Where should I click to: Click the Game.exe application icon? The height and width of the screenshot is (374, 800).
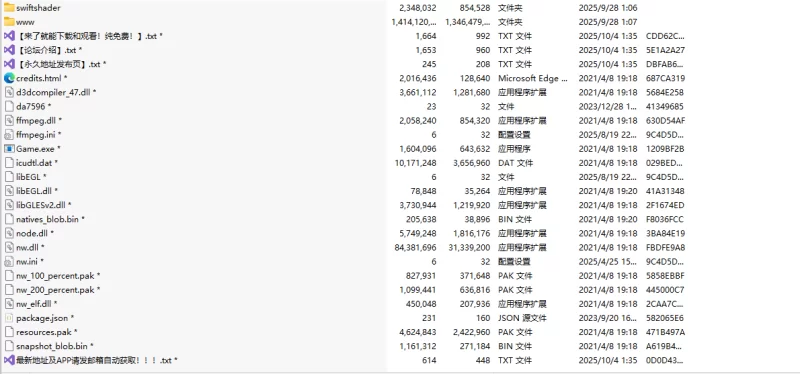pos(9,148)
